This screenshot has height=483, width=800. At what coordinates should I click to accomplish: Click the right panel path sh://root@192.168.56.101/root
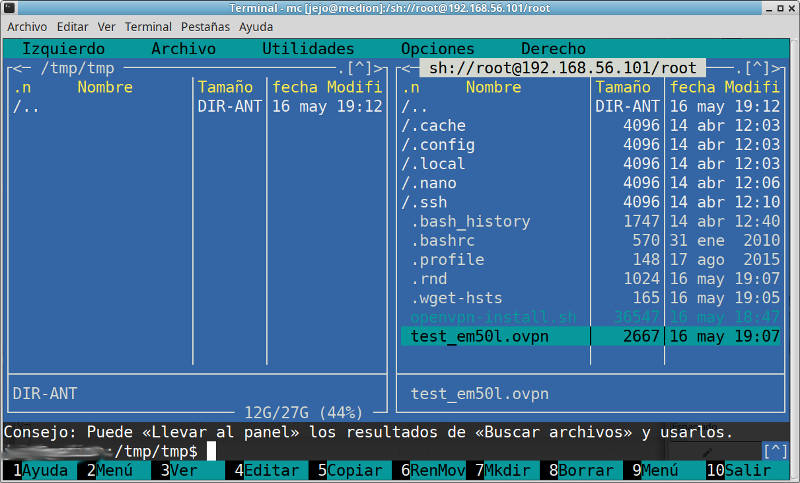click(x=563, y=68)
